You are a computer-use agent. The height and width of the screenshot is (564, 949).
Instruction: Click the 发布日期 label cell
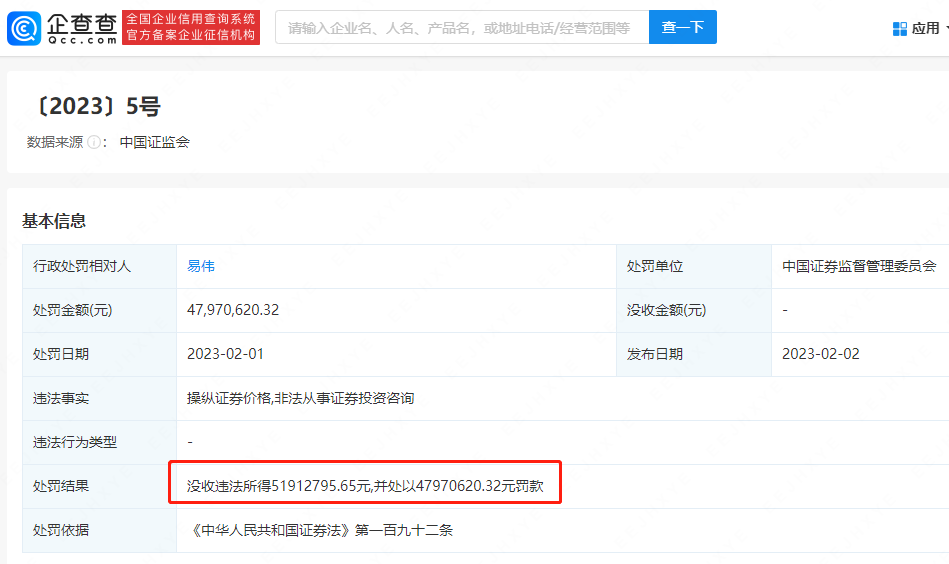pyautogui.click(x=694, y=354)
